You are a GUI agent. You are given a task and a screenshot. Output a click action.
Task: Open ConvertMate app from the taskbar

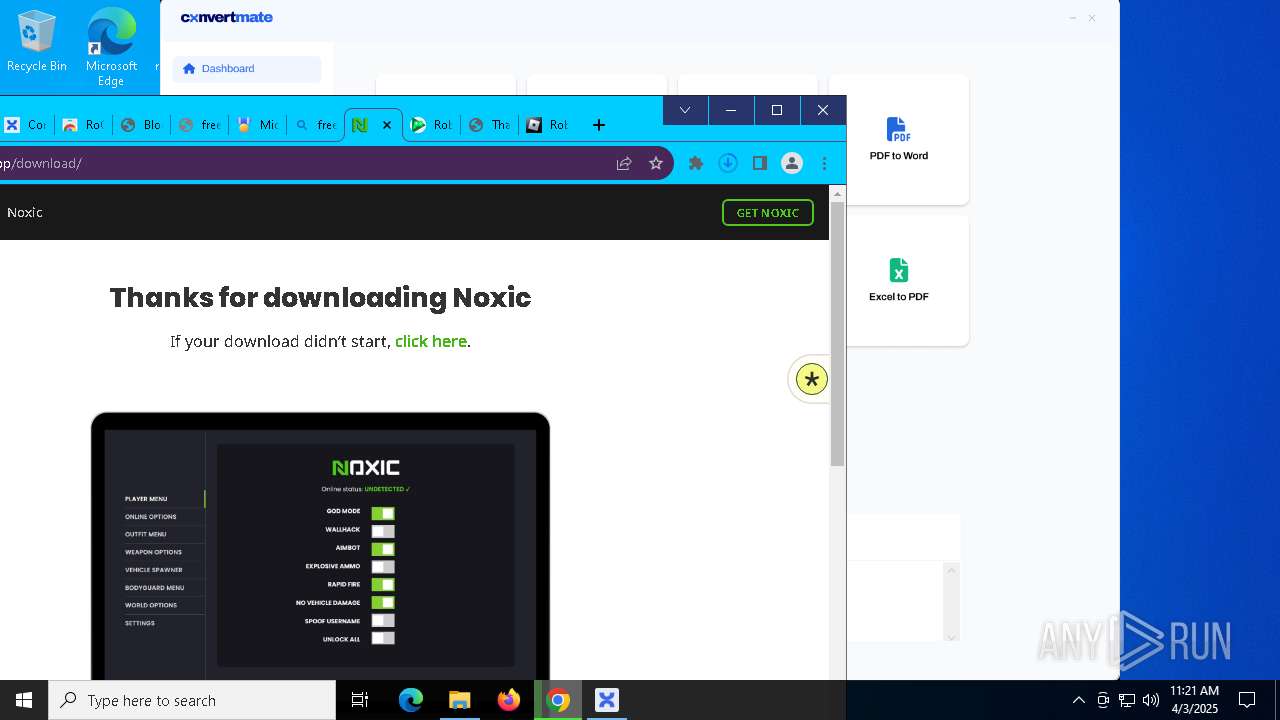(607, 700)
